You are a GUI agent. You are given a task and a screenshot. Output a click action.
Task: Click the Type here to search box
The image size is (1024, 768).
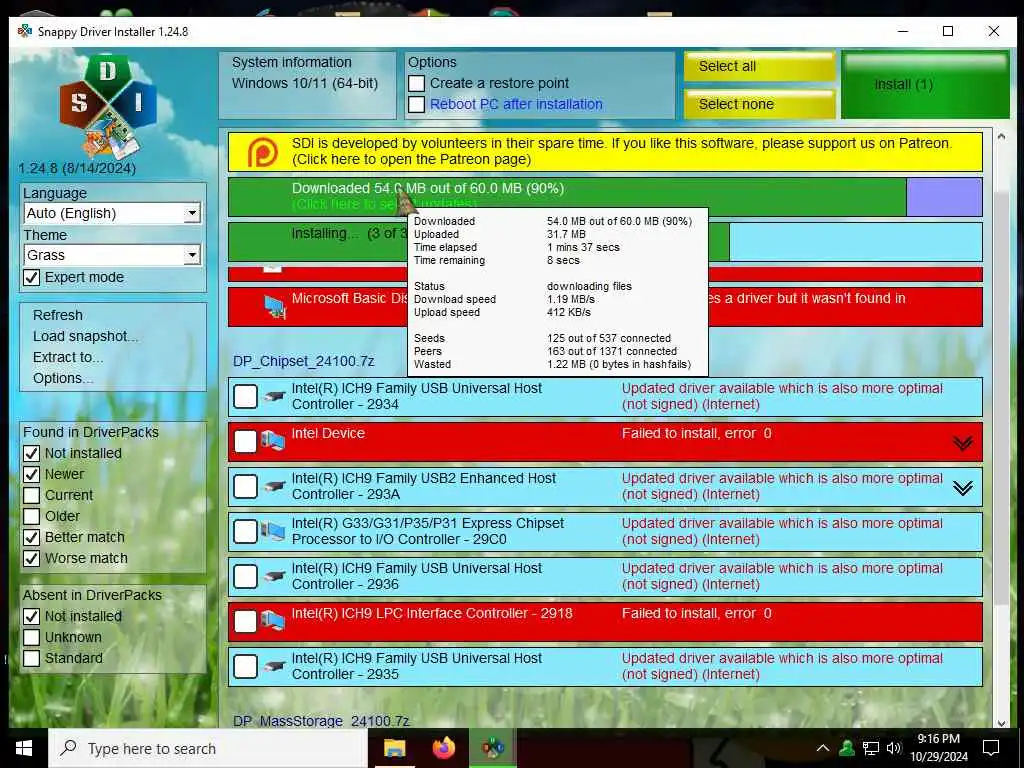click(208, 748)
